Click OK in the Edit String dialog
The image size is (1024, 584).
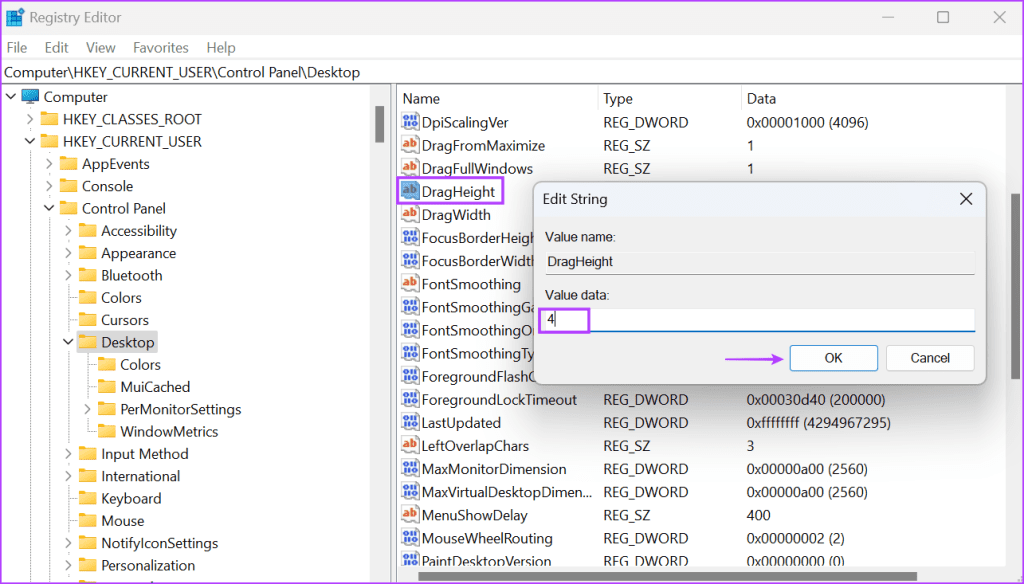tap(833, 357)
